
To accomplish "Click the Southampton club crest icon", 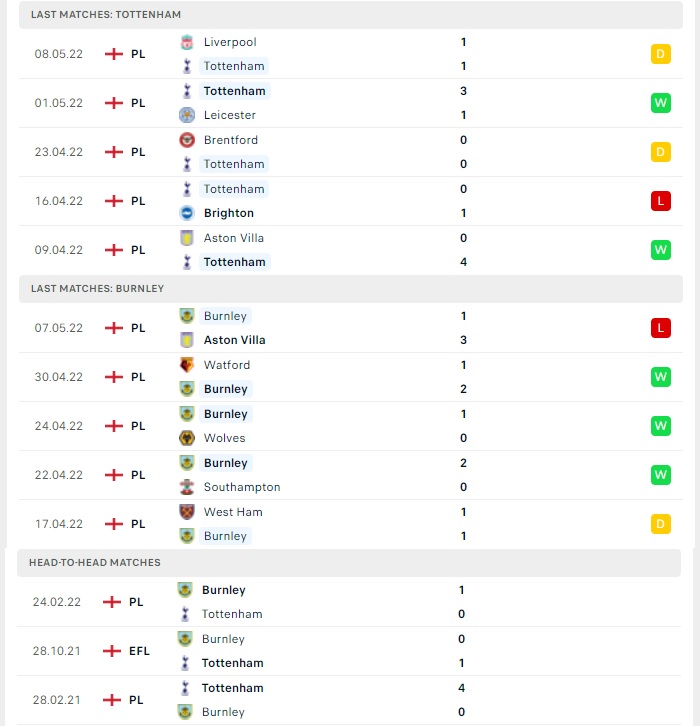I will coord(187,487).
